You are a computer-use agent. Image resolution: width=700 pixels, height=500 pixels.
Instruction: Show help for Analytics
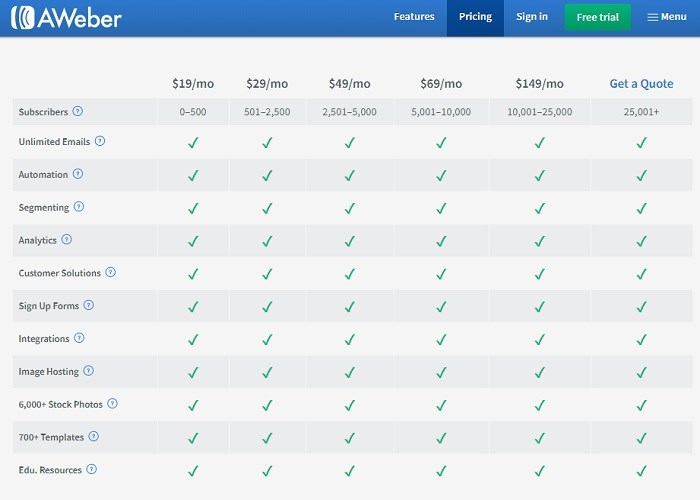click(67, 239)
